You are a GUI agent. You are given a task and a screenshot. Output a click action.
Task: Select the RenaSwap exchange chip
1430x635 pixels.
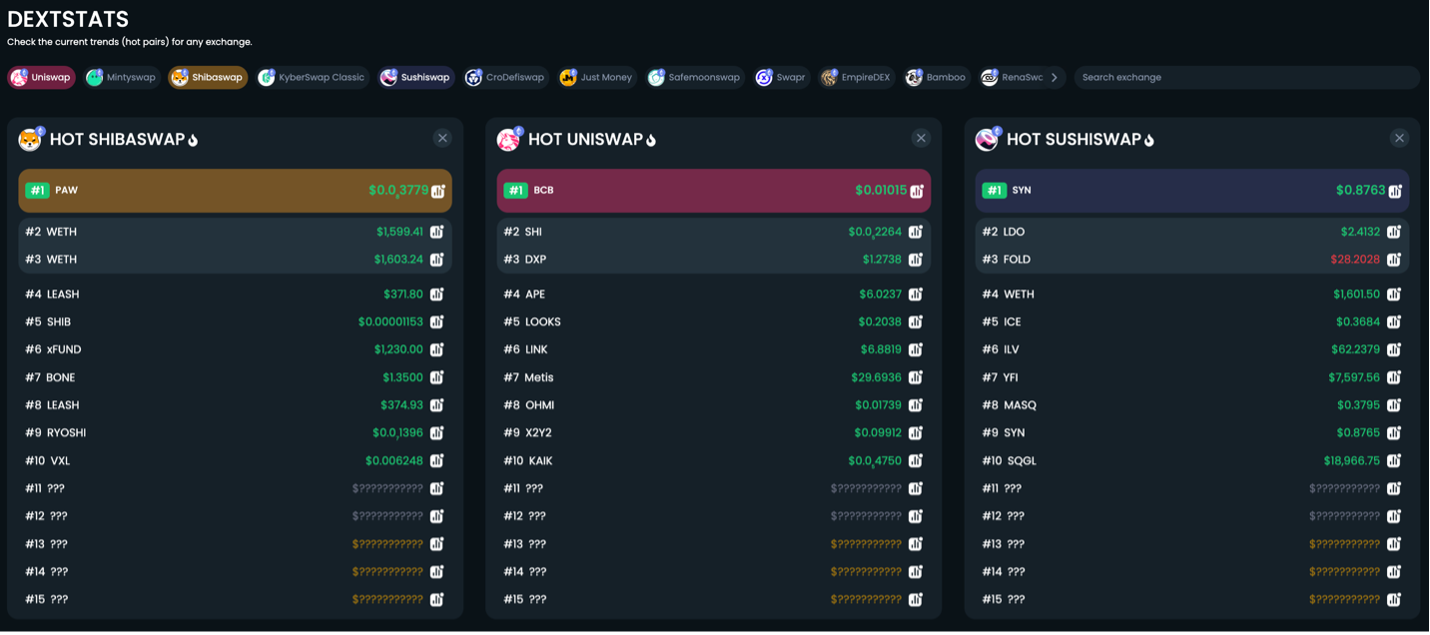pos(1012,77)
